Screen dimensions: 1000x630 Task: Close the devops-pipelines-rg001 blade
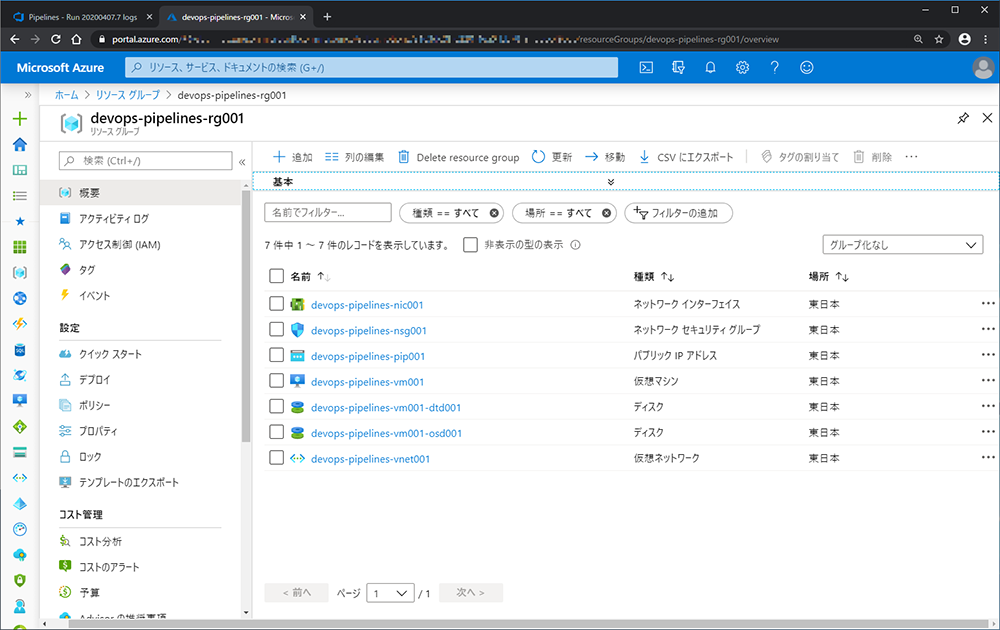click(x=987, y=118)
